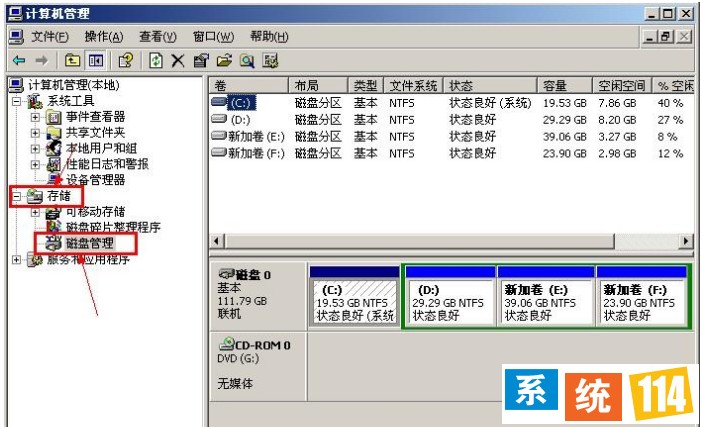Click the Forward arrow toolbar icon

point(42,60)
